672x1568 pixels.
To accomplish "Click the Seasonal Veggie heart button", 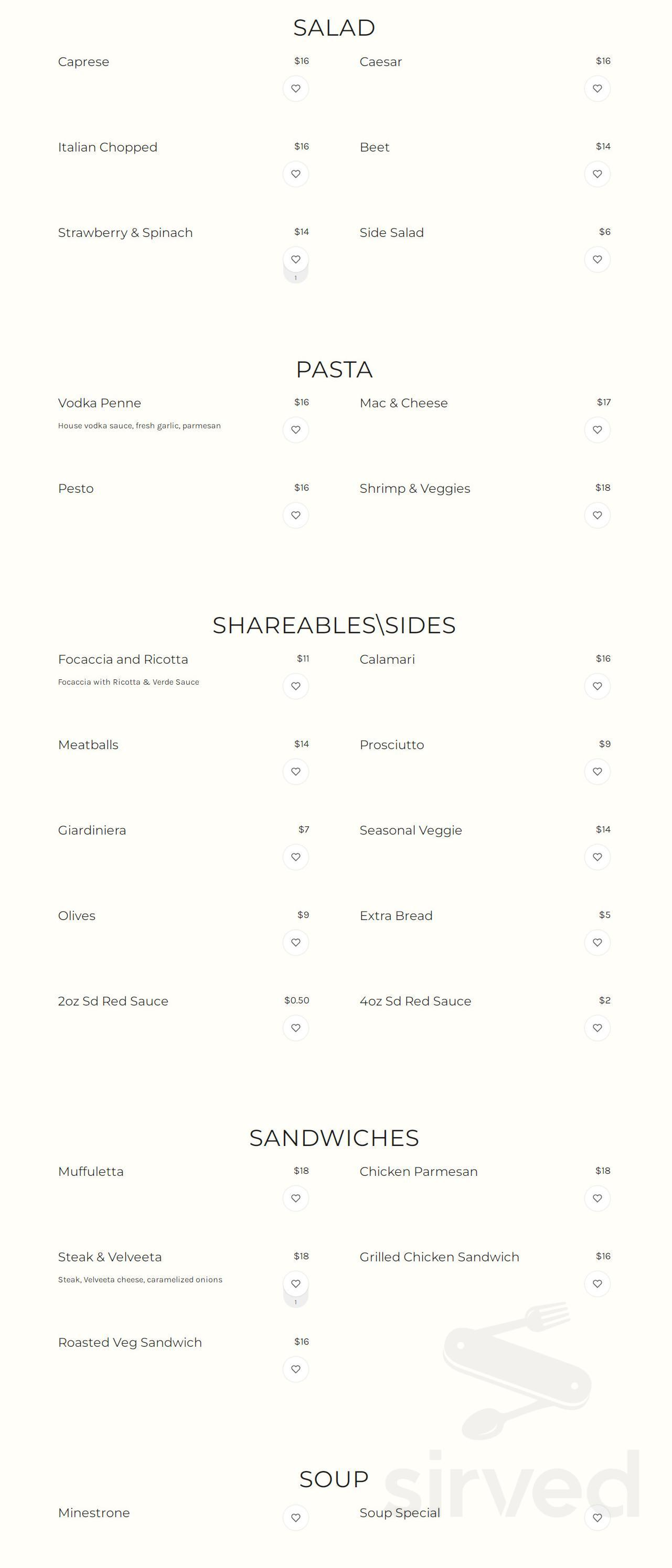I will tap(597, 857).
